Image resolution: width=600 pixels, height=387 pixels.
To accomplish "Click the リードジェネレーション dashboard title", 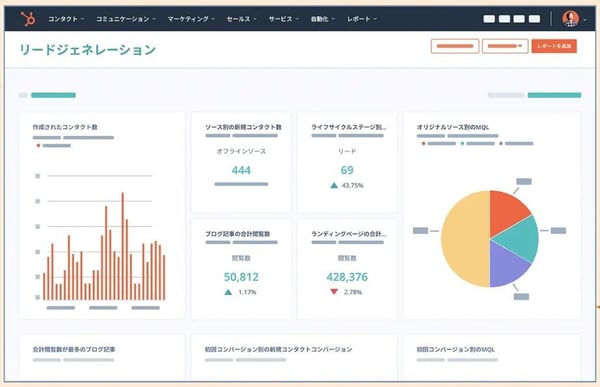I will pos(88,50).
